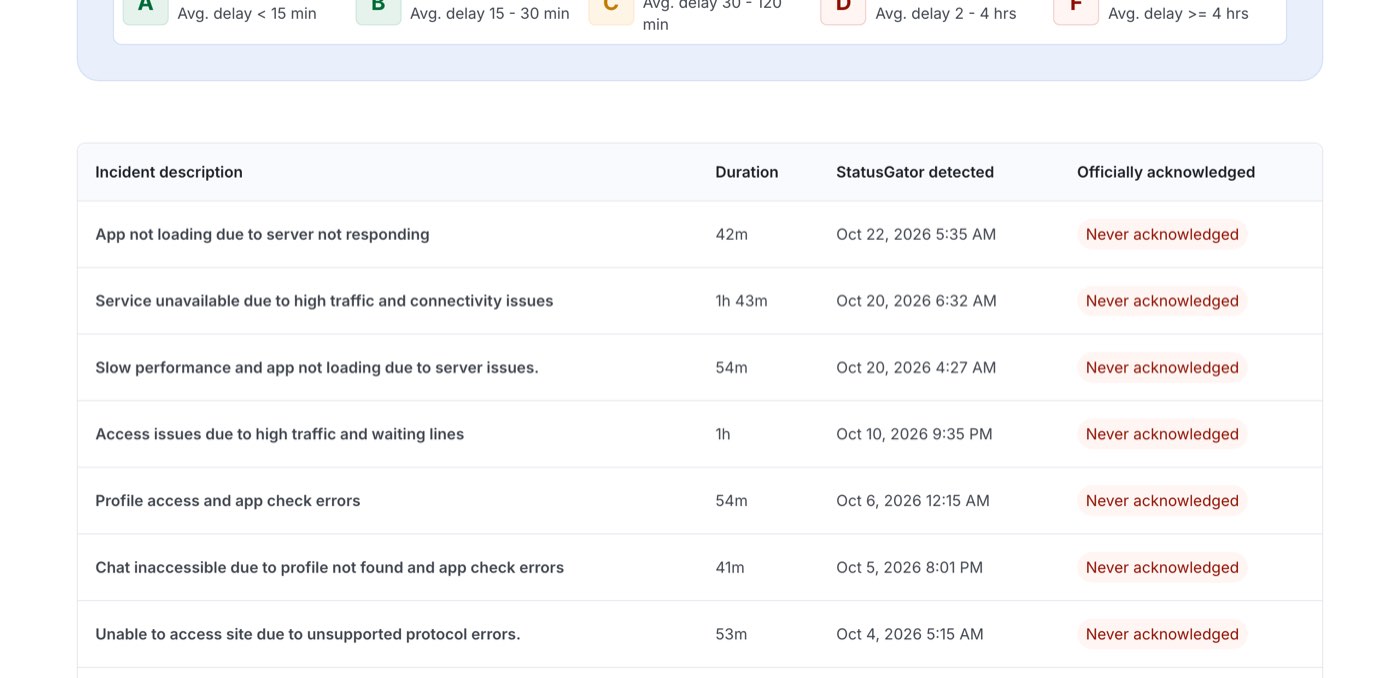Click 'Avg. delay >= 4 hrs' text
This screenshot has height=678, width=1400.
1178,14
